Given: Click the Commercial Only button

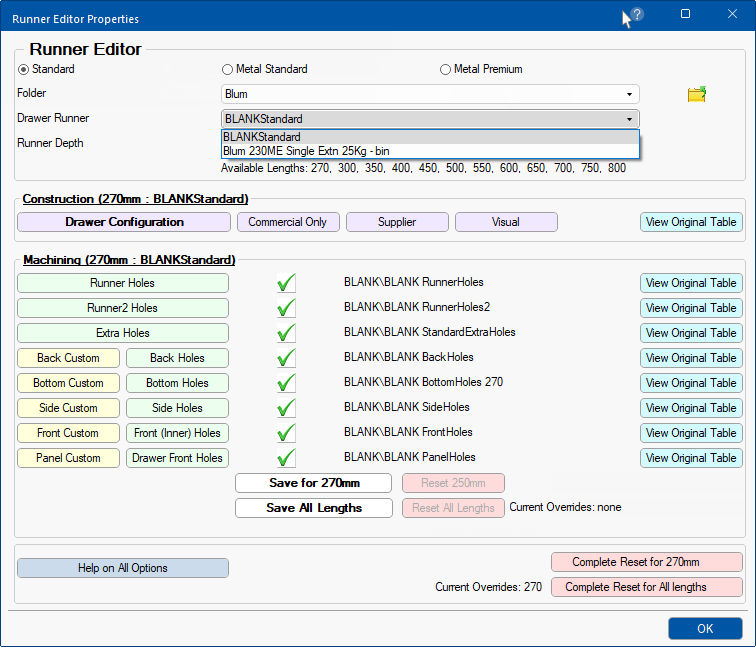Looking at the screenshot, I should tap(288, 222).
